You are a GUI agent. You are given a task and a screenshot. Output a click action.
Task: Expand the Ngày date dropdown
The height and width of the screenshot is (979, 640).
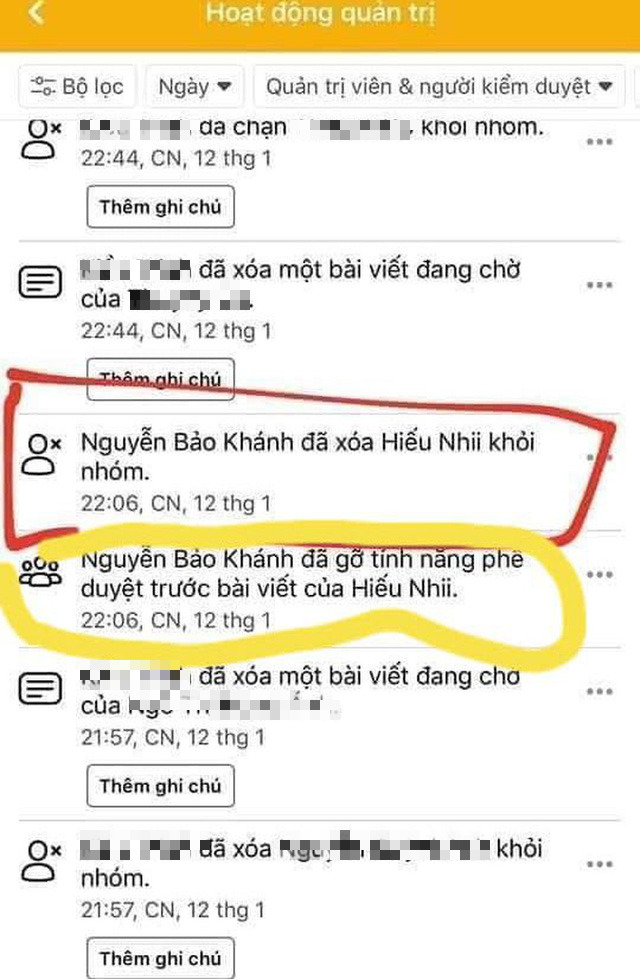[194, 86]
